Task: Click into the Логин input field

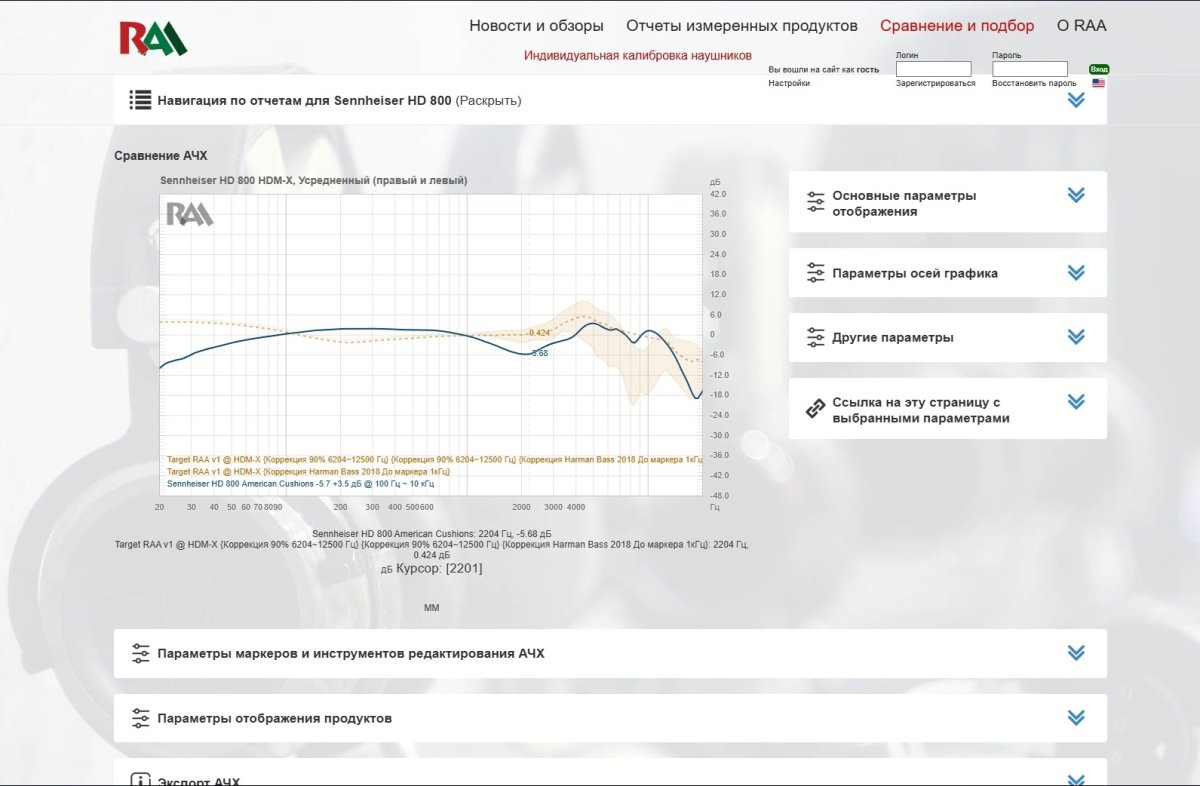Action: tap(933, 69)
